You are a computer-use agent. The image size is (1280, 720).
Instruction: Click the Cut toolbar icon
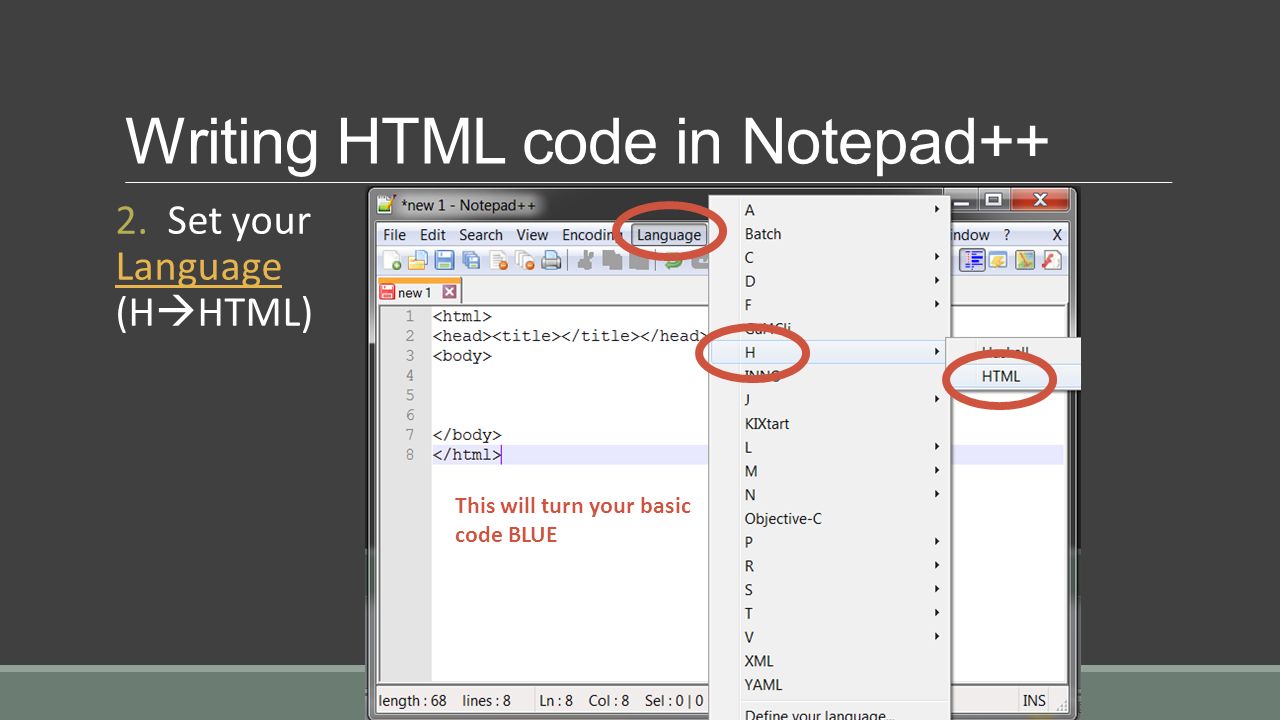[x=586, y=262]
